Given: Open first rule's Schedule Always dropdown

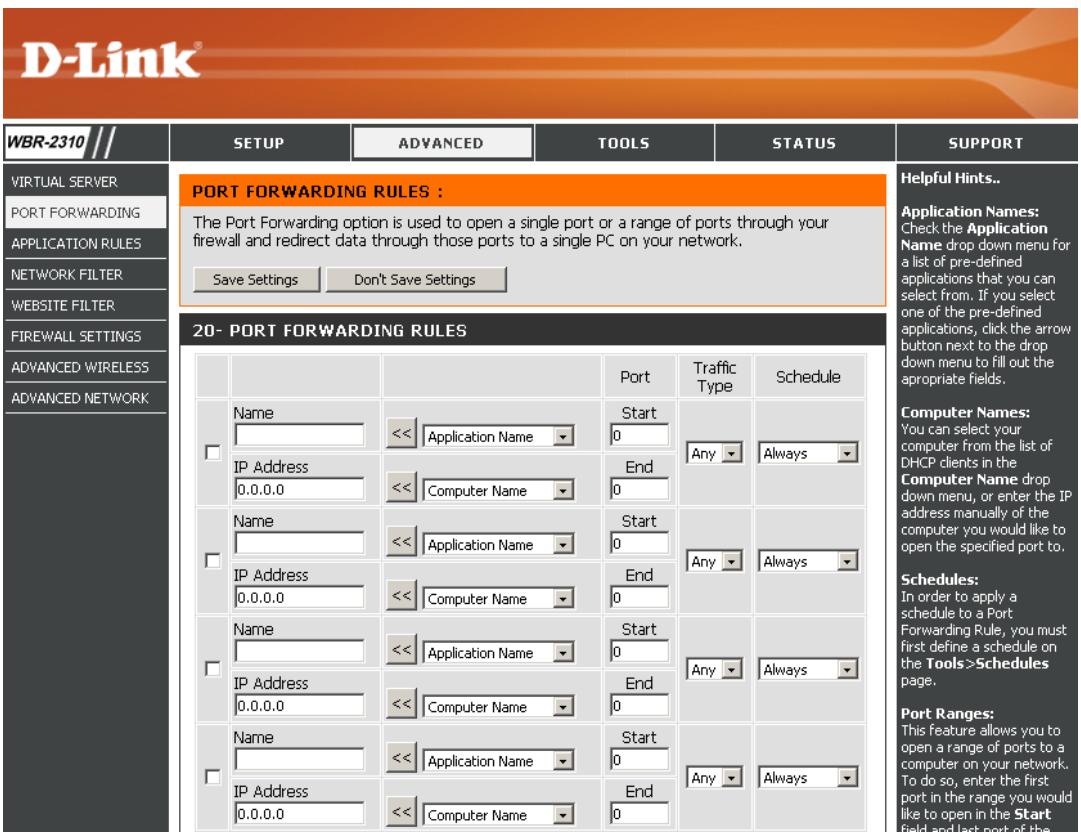Looking at the screenshot, I should 808,453.
